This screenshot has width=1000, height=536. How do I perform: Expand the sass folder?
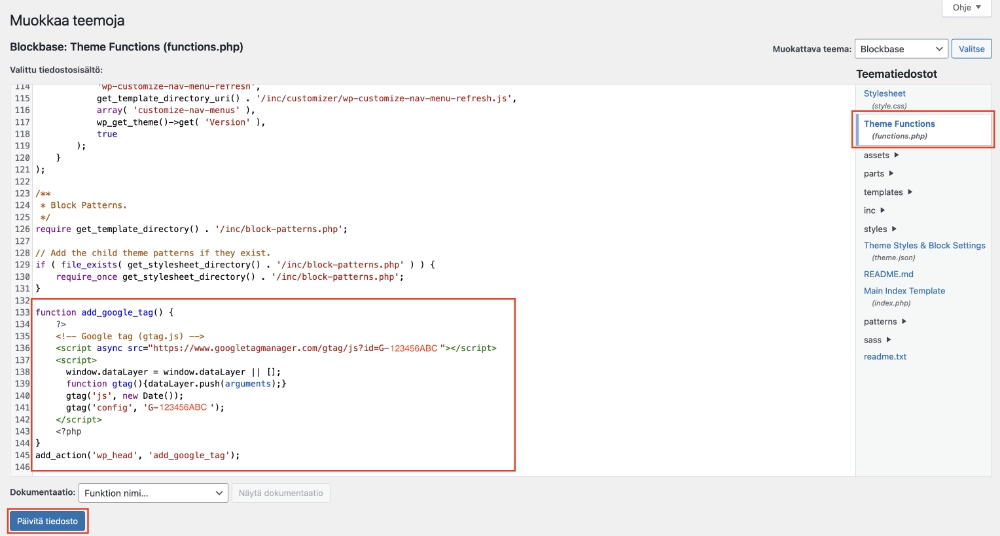pos(877,340)
